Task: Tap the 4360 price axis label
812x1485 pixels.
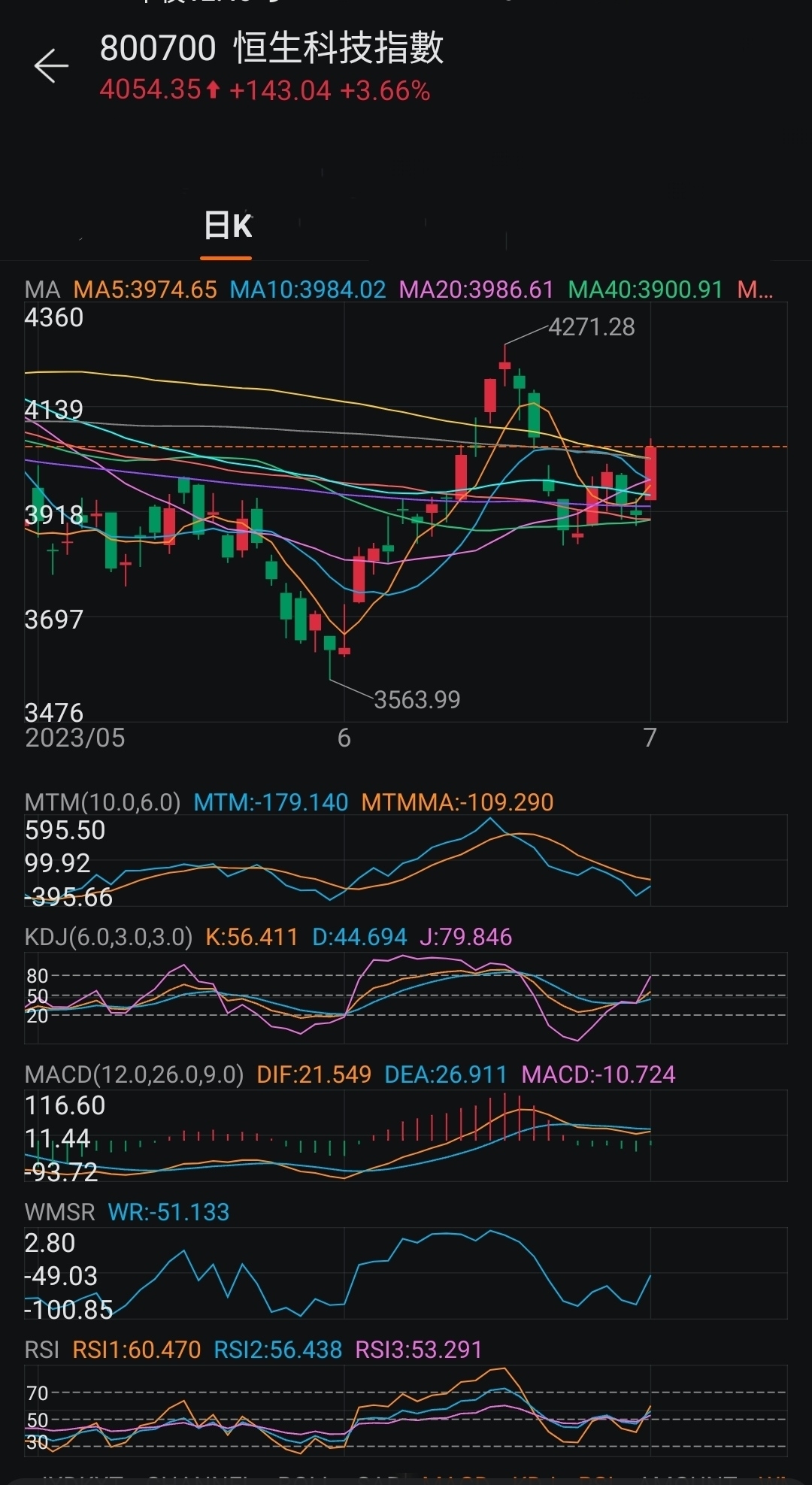Action: click(x=54, y=317)
